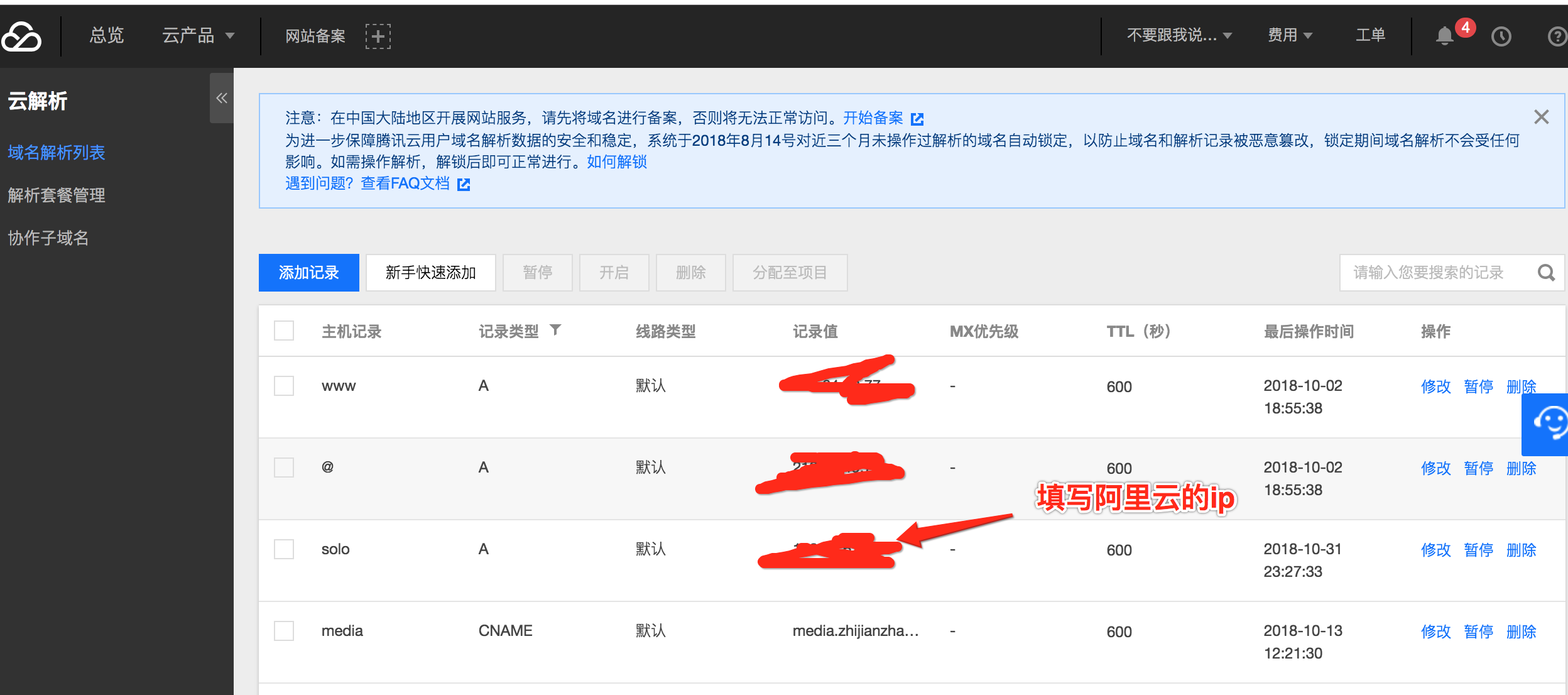Click the Tencent Cloud logo icon
This screenshot has width=1568, height=695.
(x=21, y=36)
